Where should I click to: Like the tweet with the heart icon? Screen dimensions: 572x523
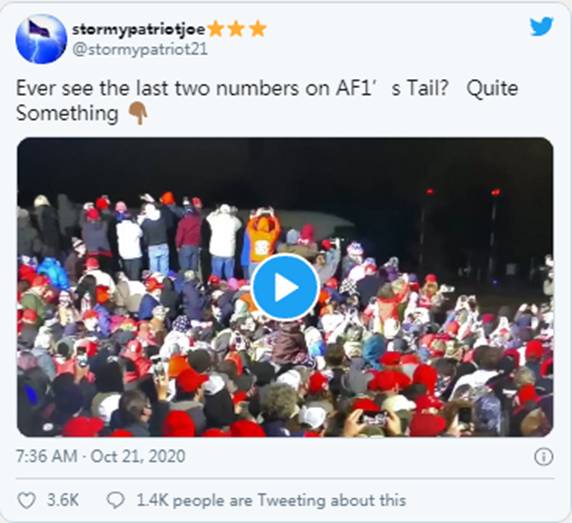coord(27,500)
